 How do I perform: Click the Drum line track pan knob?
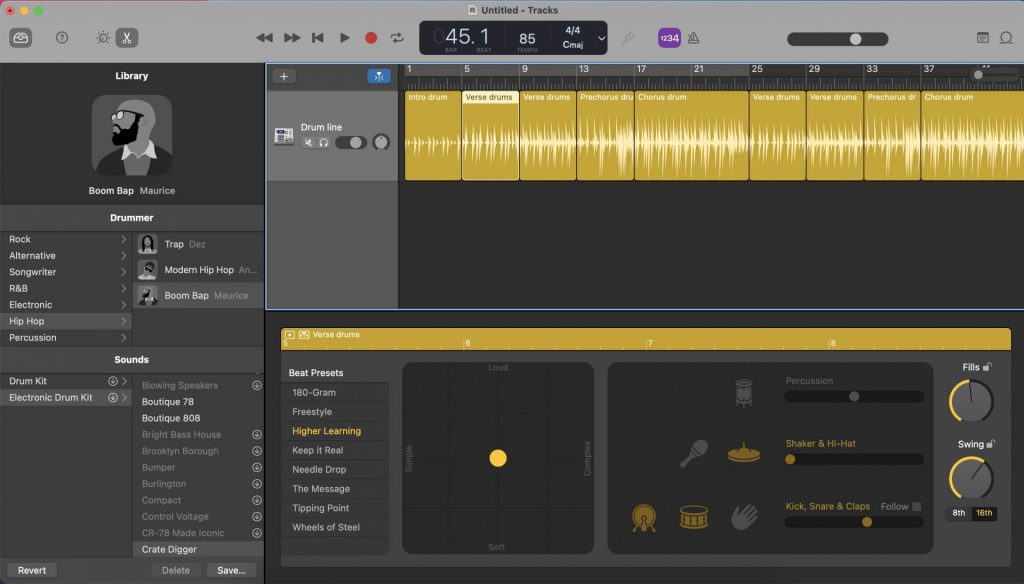click(381, 142)
